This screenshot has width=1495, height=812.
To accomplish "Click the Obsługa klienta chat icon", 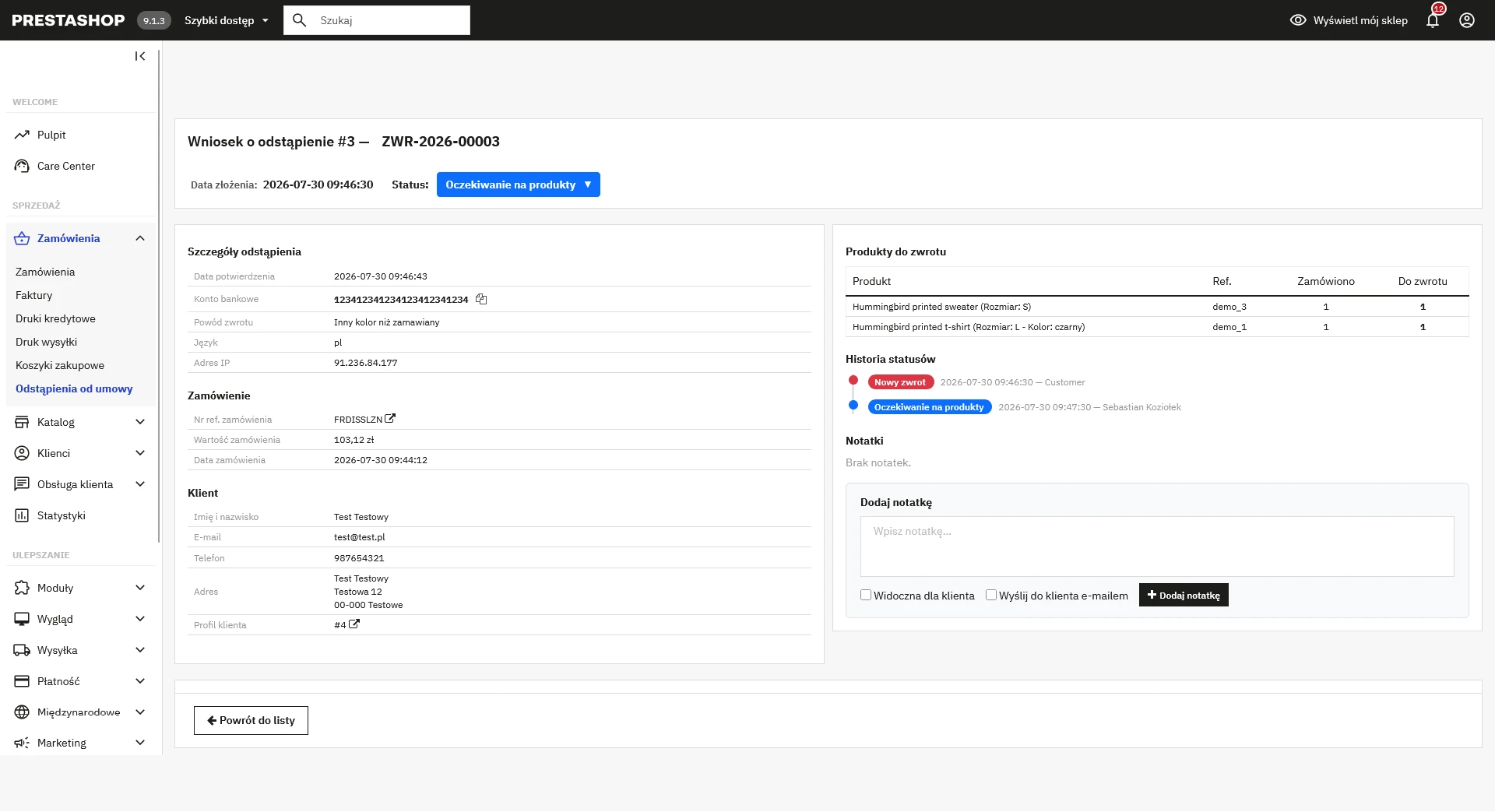I will pyautogui.click(x=22, y=484).
